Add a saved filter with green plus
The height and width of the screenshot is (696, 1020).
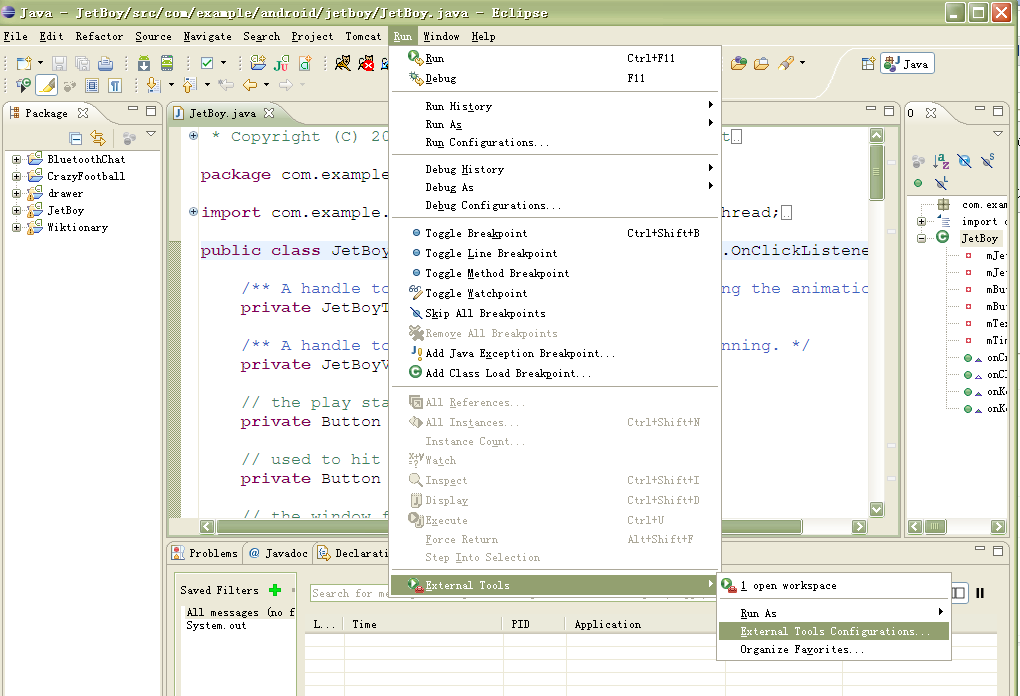(x=275, y=591)
